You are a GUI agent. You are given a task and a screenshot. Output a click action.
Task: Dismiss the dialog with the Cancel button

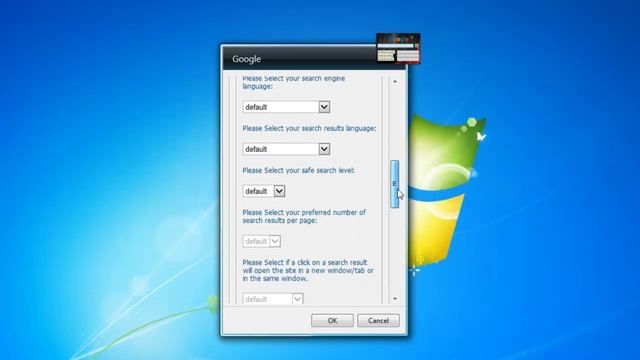[x=378, y=320]
